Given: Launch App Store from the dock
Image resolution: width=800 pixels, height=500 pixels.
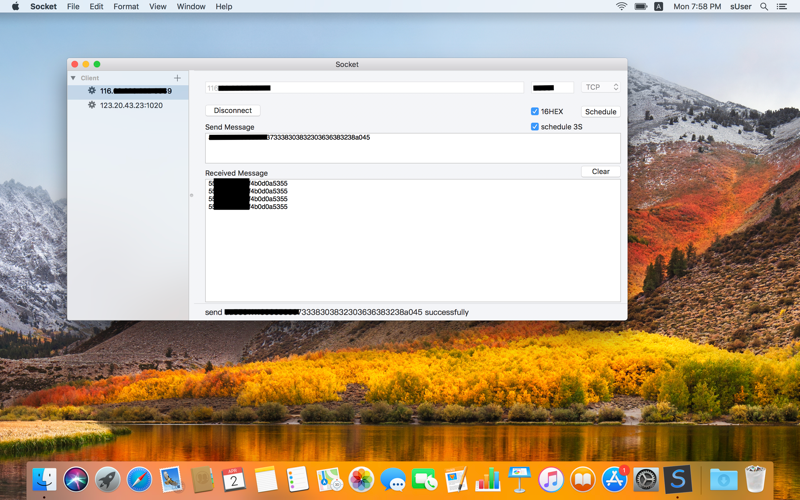Looking at the screenshot, I should 614,480.
